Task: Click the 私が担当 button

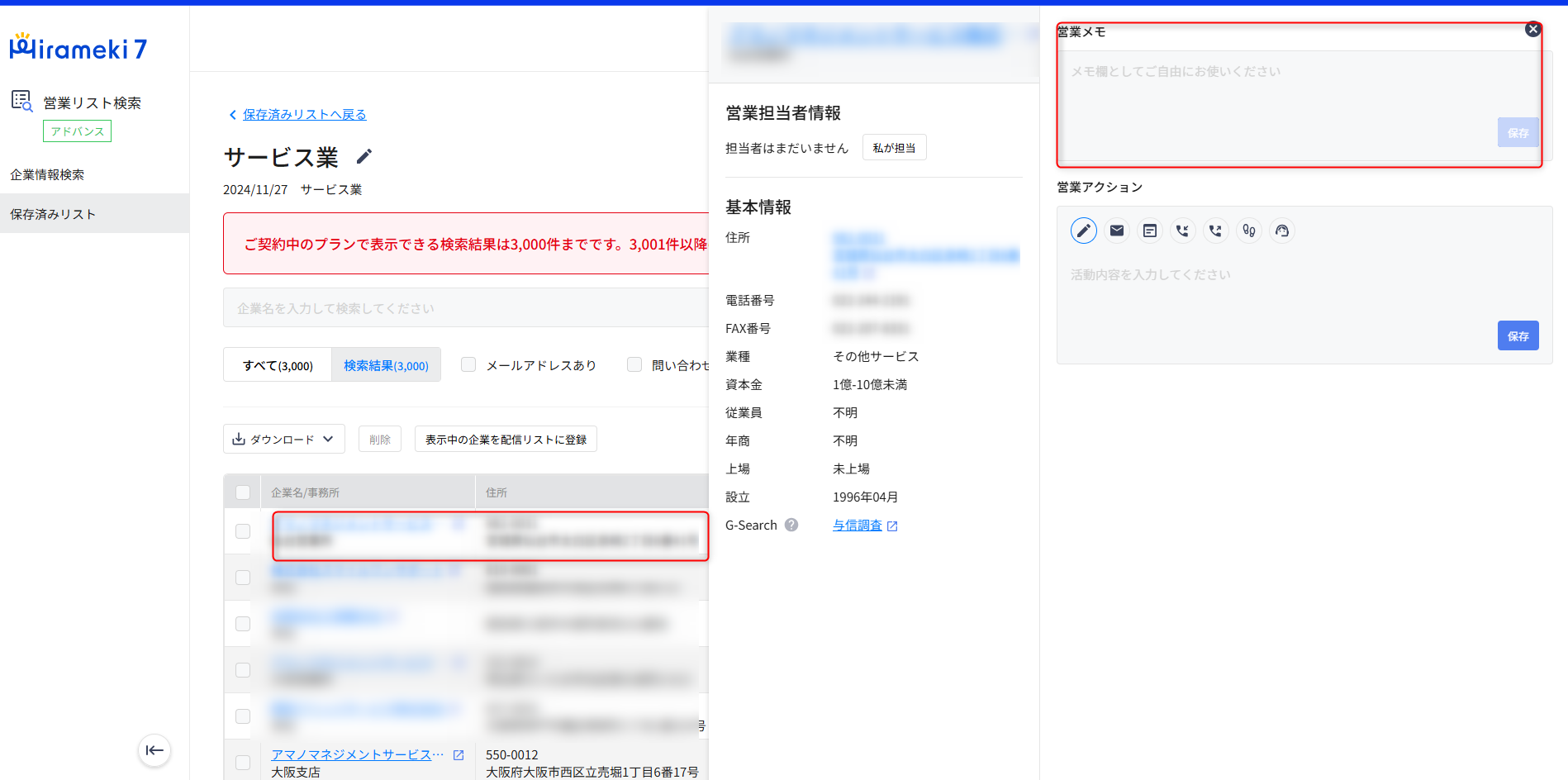Action: (x=894, y=147)
